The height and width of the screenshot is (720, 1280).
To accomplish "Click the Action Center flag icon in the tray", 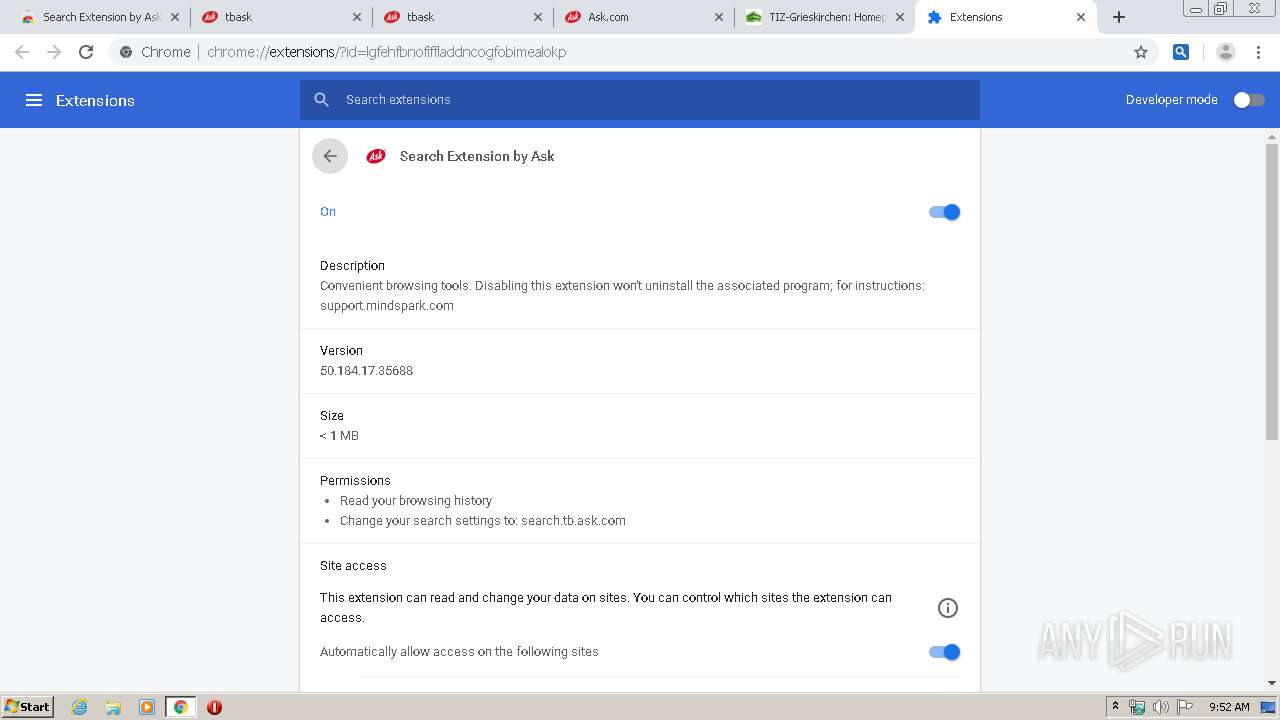I will 1185,707.
